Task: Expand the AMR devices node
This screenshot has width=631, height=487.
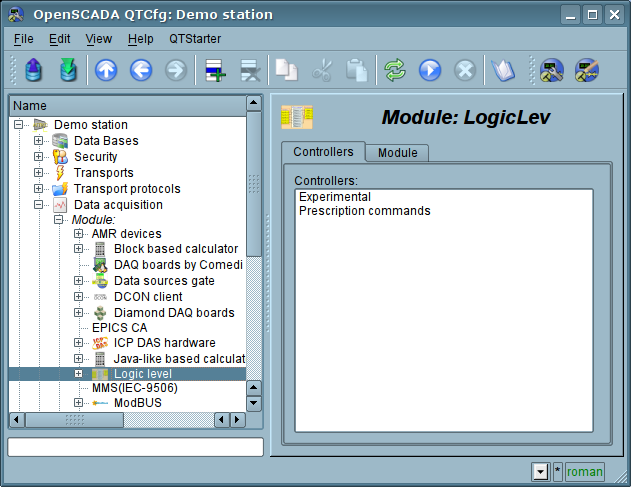Action: click(x=78, y=233)
